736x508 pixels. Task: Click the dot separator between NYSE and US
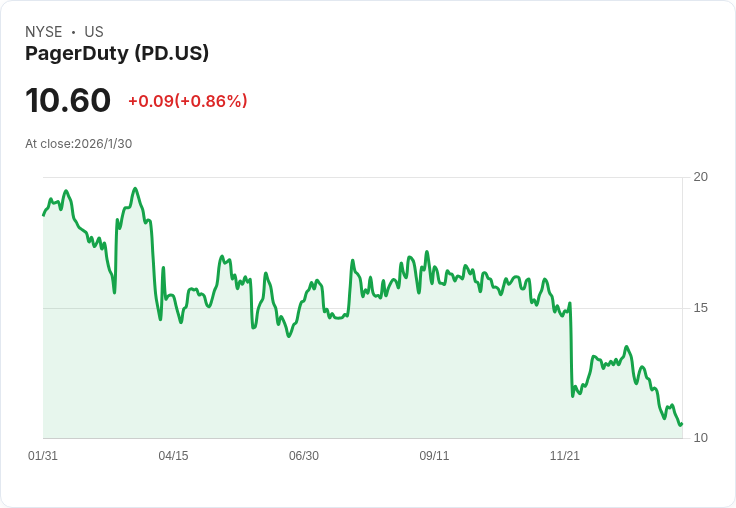(x=73, y=32)
